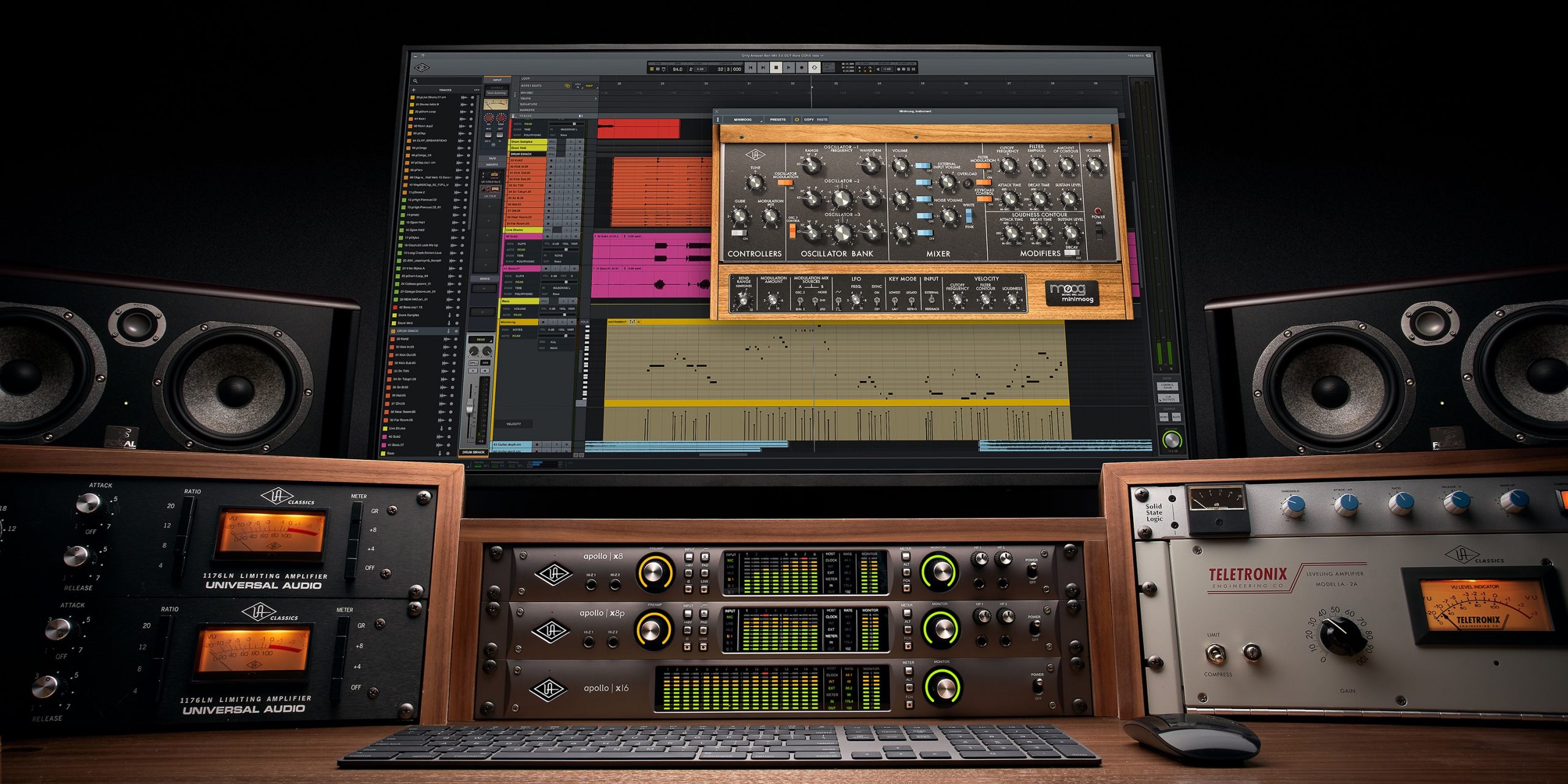This screenshot has width=1568, height=784.
Task: Click the piano roll tool icon beside INSTRUMENT label
Action: coord(632,322)
